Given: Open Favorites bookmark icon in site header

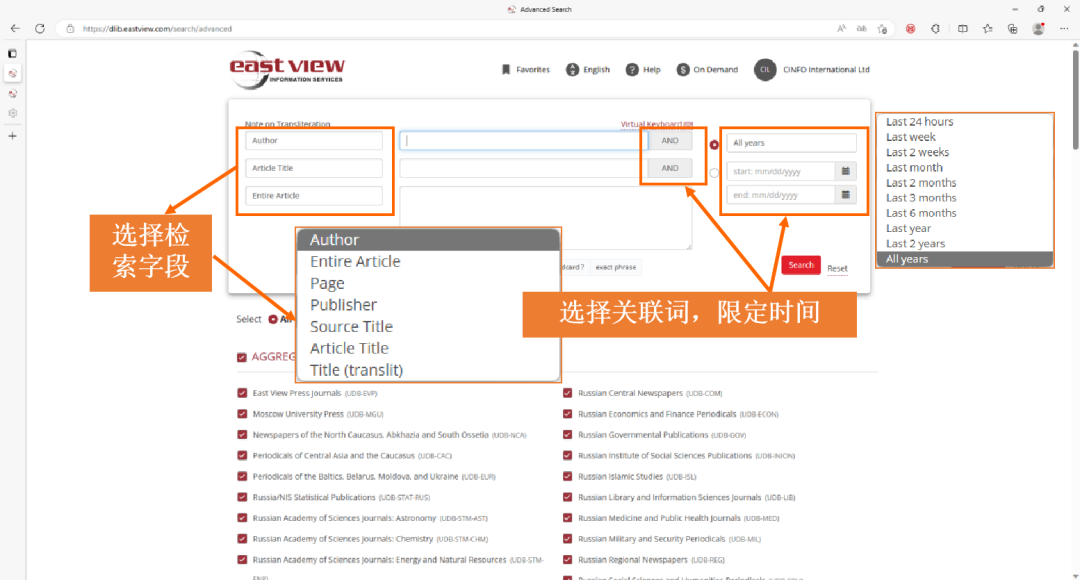Looking at the screenshot, I should (x=506, y=70).
